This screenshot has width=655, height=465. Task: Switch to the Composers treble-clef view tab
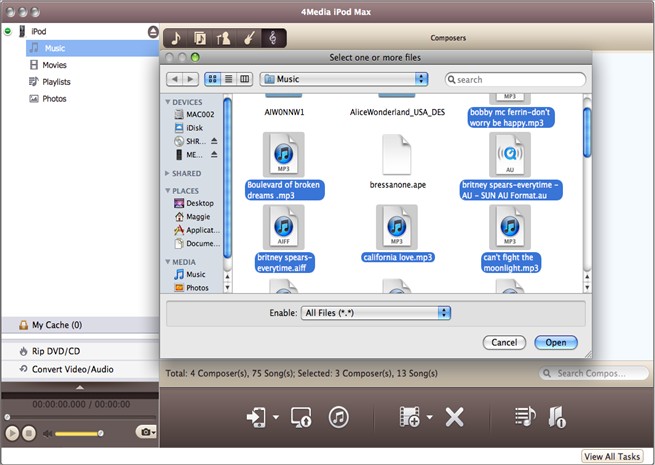coord(273,38)
